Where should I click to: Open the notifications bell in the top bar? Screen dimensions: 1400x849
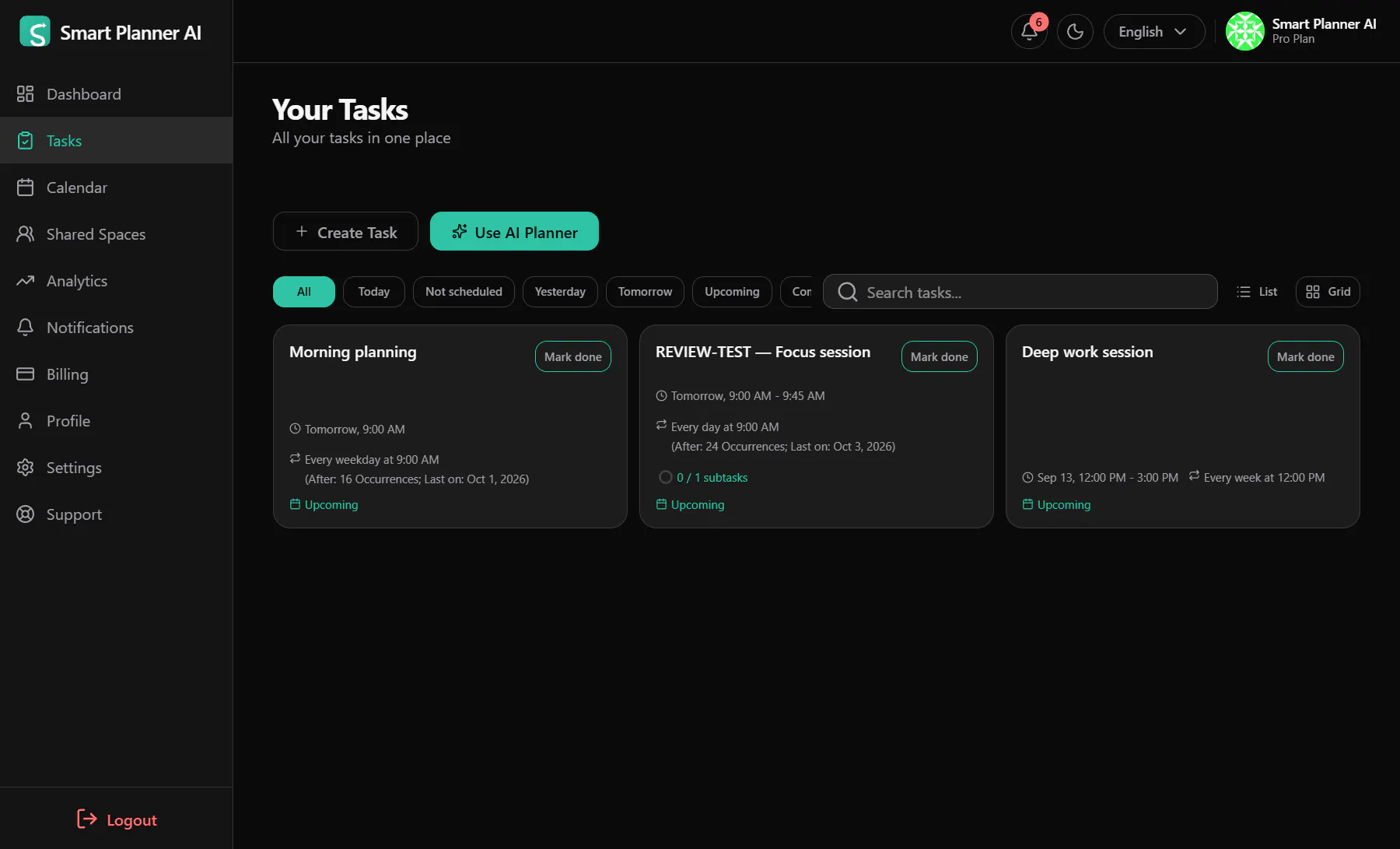point(1029,32)
